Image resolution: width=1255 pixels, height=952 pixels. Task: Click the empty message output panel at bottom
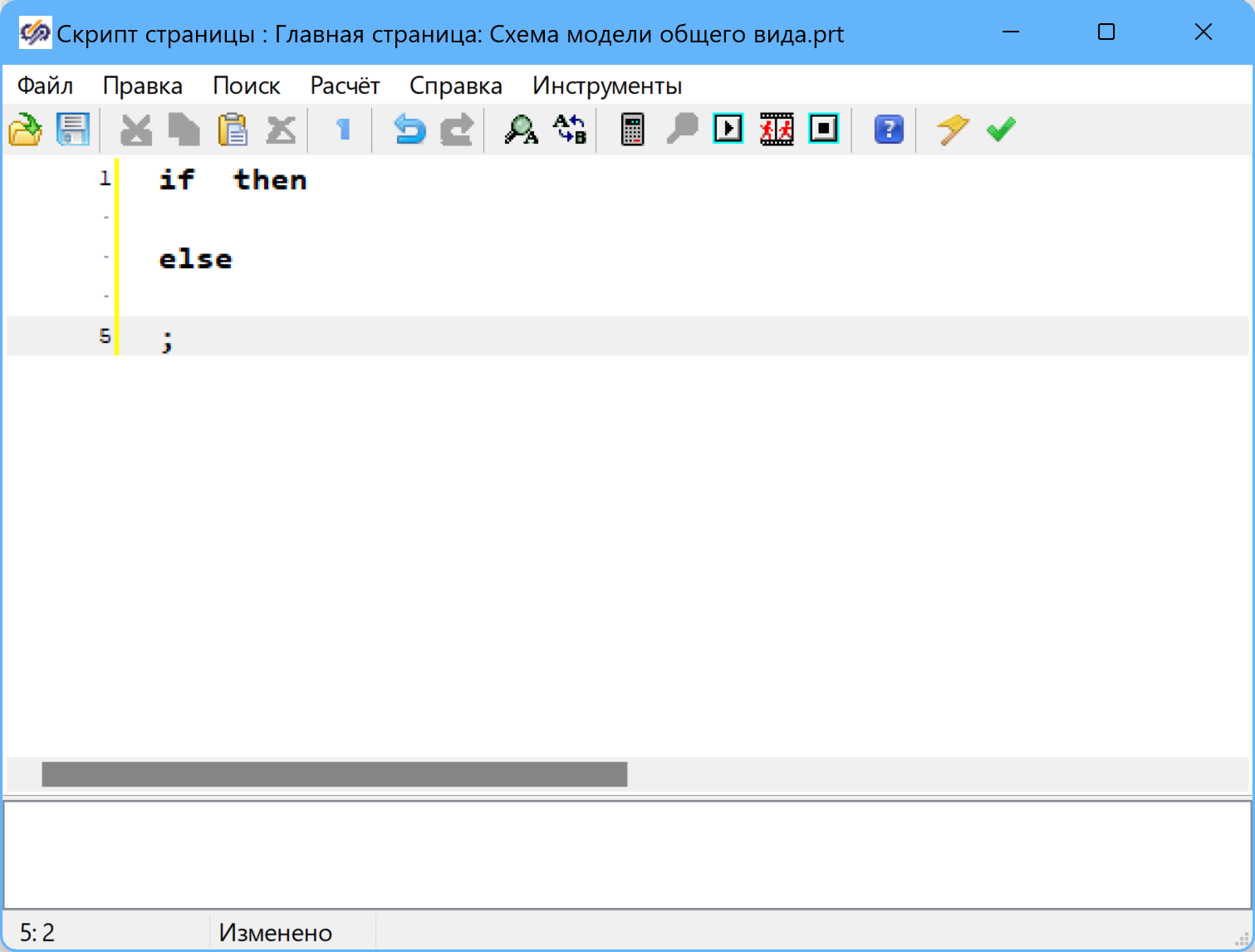click(x=627, y=854)
